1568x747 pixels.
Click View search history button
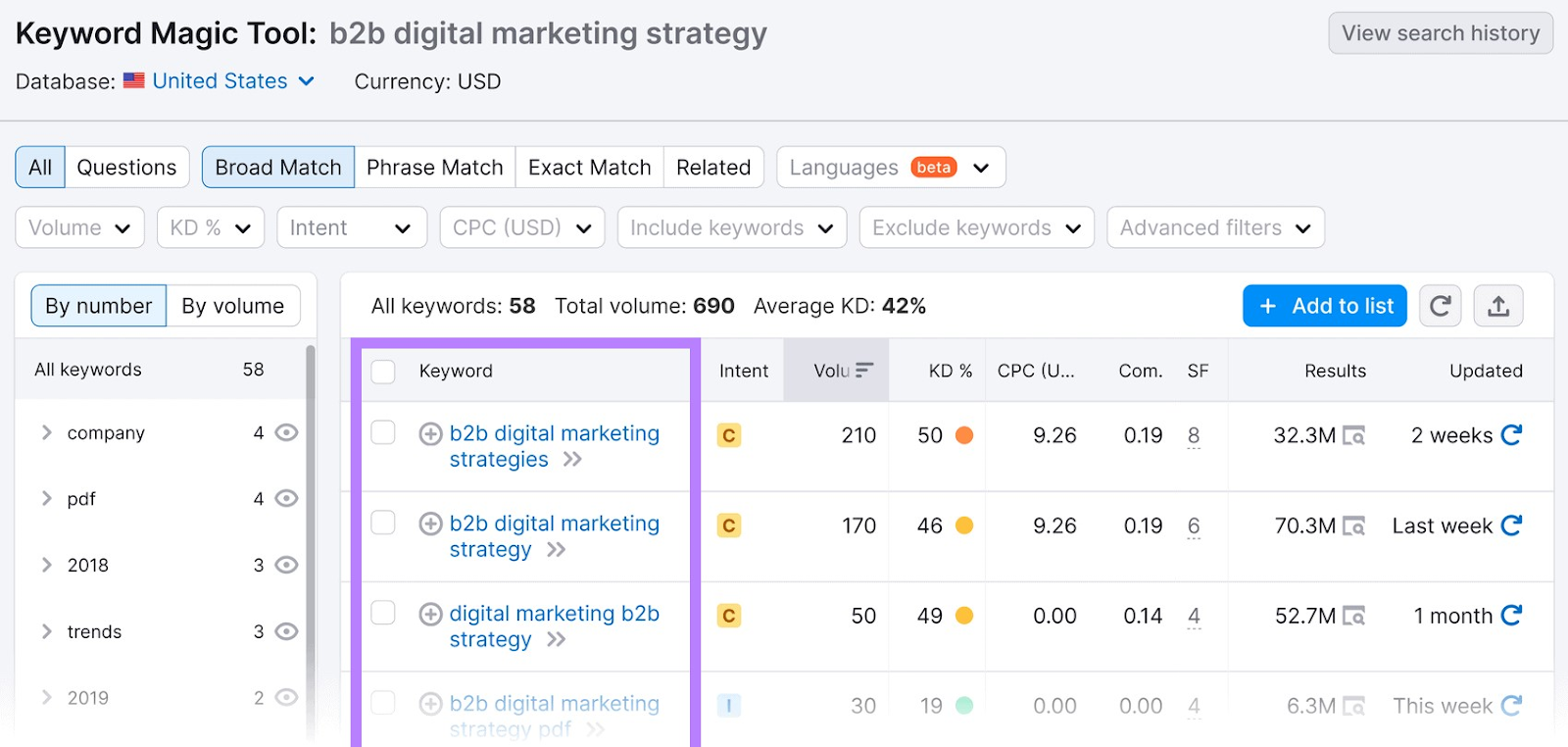(1440, 33)
